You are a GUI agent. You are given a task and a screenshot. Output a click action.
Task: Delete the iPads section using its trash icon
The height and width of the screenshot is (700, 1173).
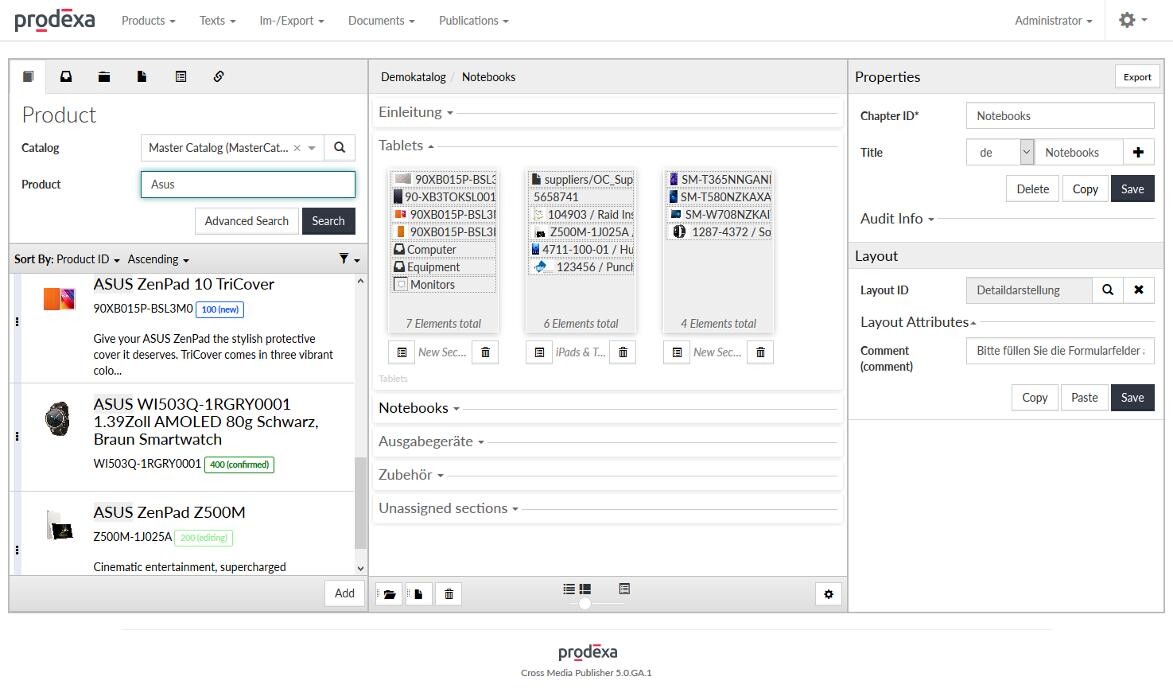(623, 352)
